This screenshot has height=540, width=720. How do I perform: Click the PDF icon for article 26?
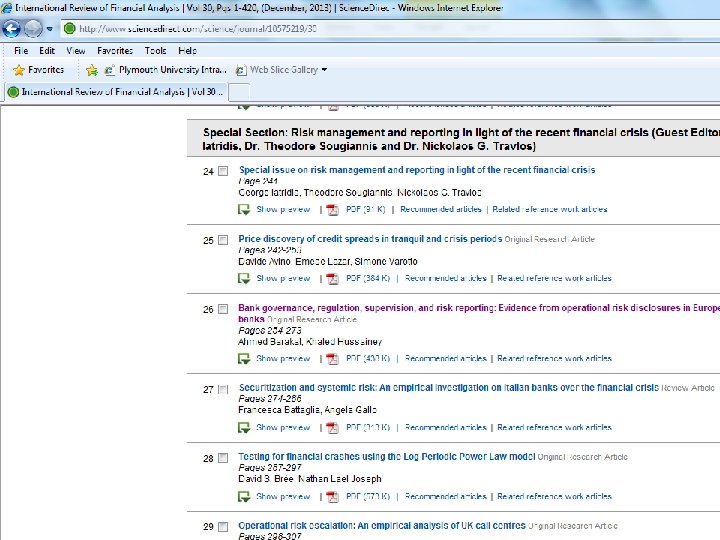[332, 359]
